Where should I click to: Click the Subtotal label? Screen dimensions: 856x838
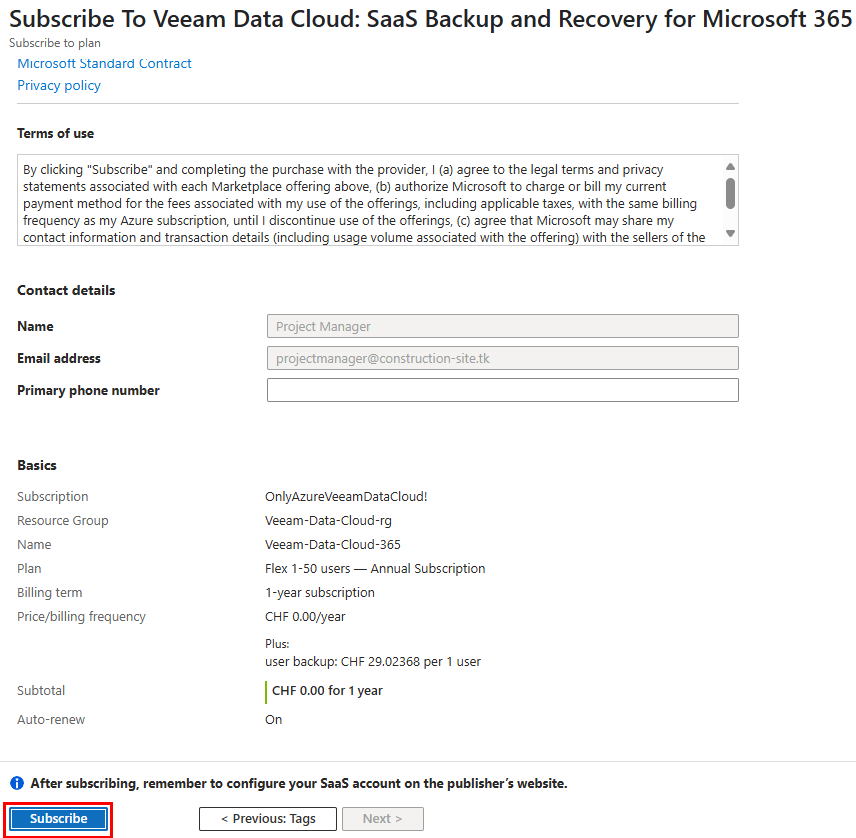(41, 691)
